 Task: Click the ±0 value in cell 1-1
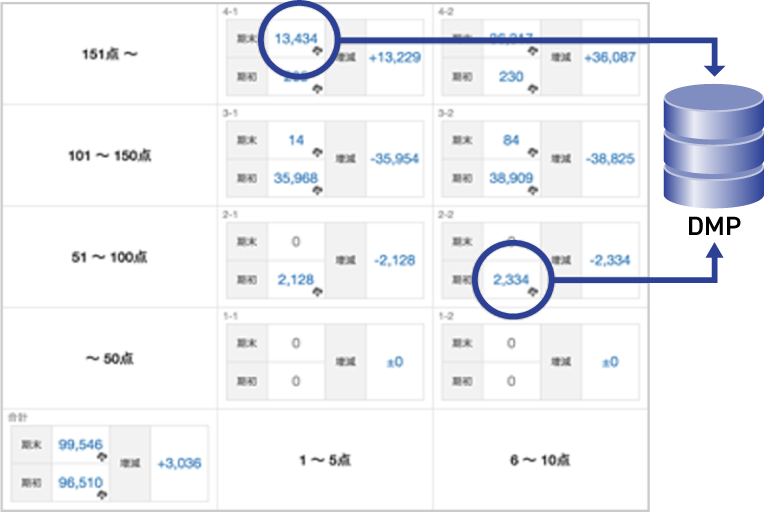click(x=394, y=362)
